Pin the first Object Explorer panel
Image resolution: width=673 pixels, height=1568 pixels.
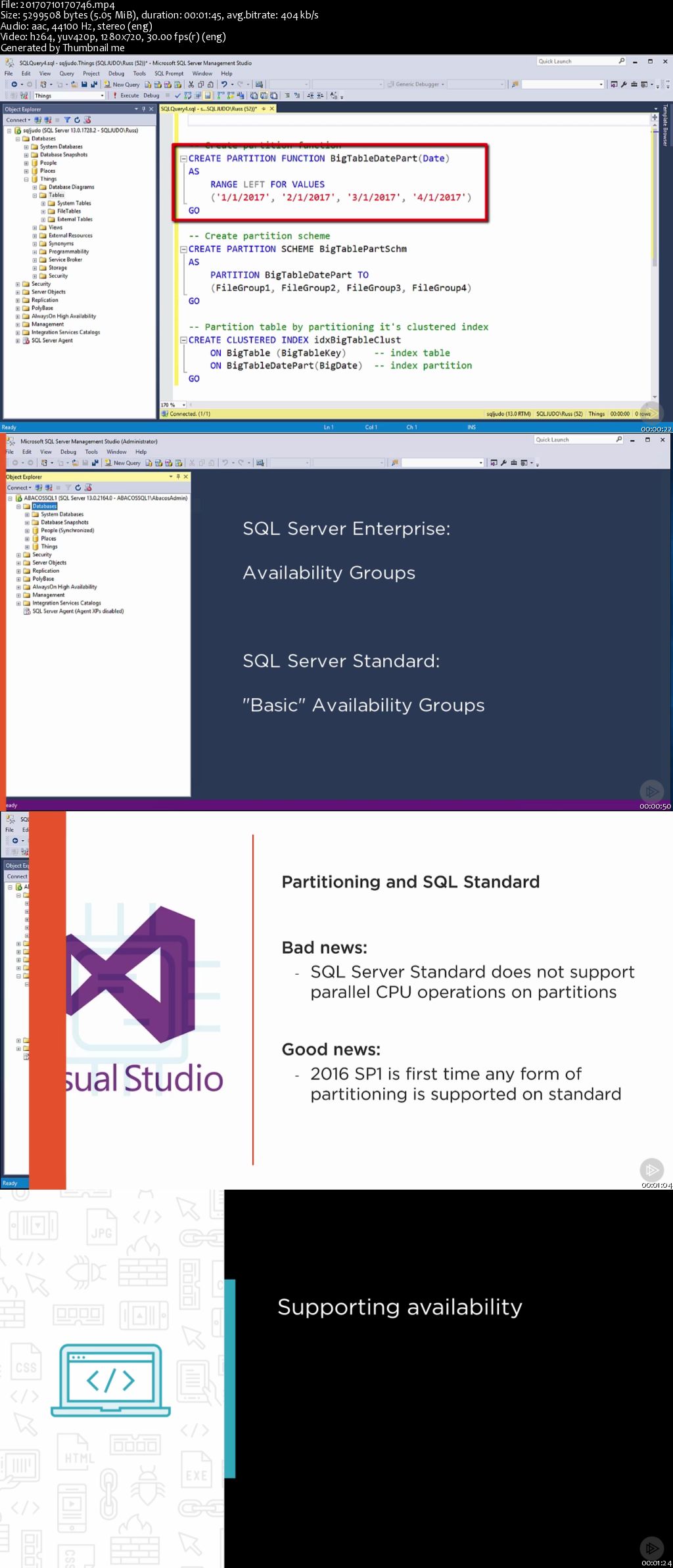tap(144, 109)
